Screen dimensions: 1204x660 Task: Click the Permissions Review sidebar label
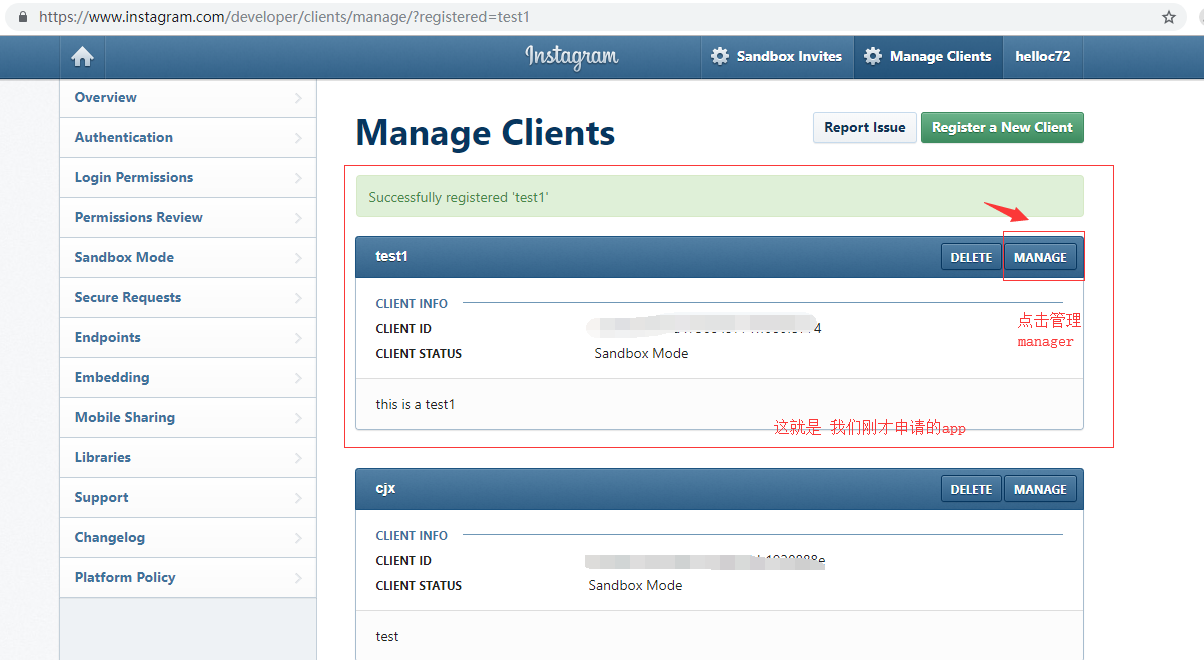click(x=138, y=217)
